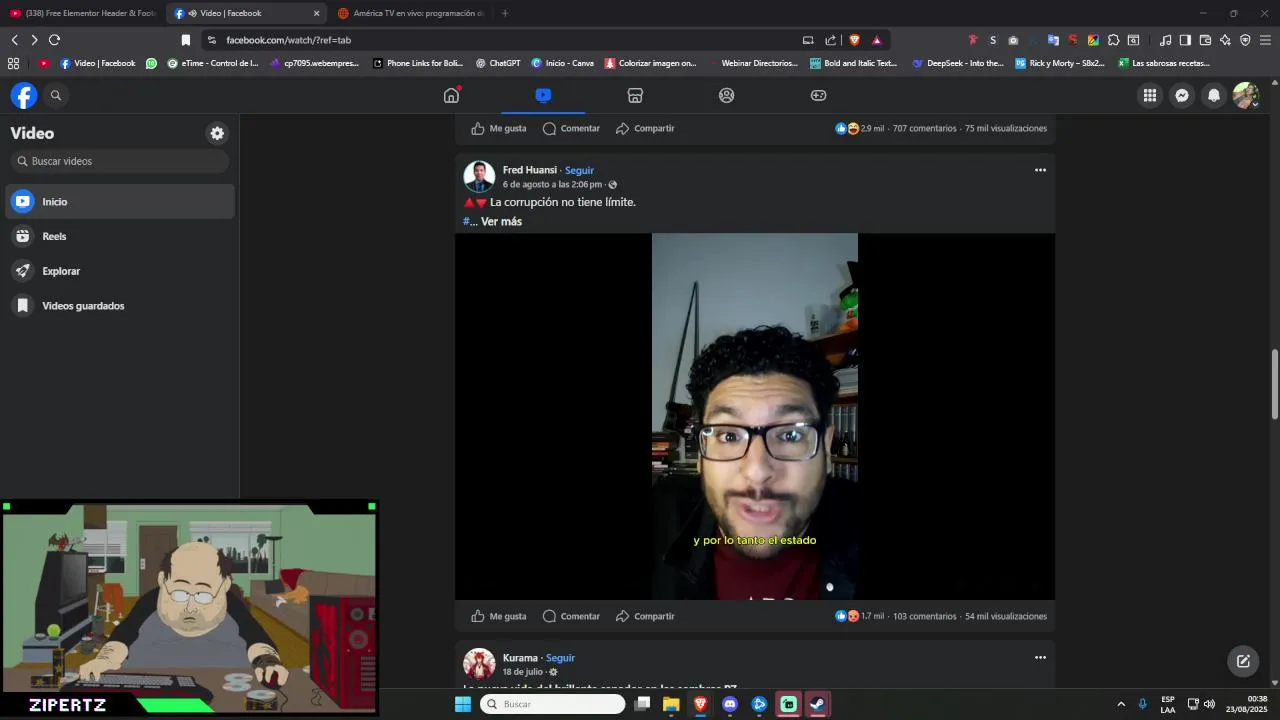Viewport: 1280px width, 720px height.
Task: Open the notifications bell
Action: 1214,95
